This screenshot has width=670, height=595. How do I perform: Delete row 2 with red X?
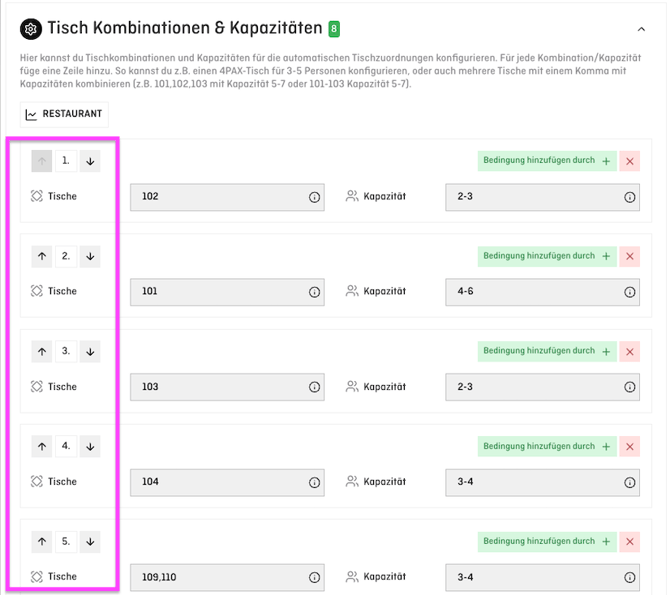coord(629,256)
